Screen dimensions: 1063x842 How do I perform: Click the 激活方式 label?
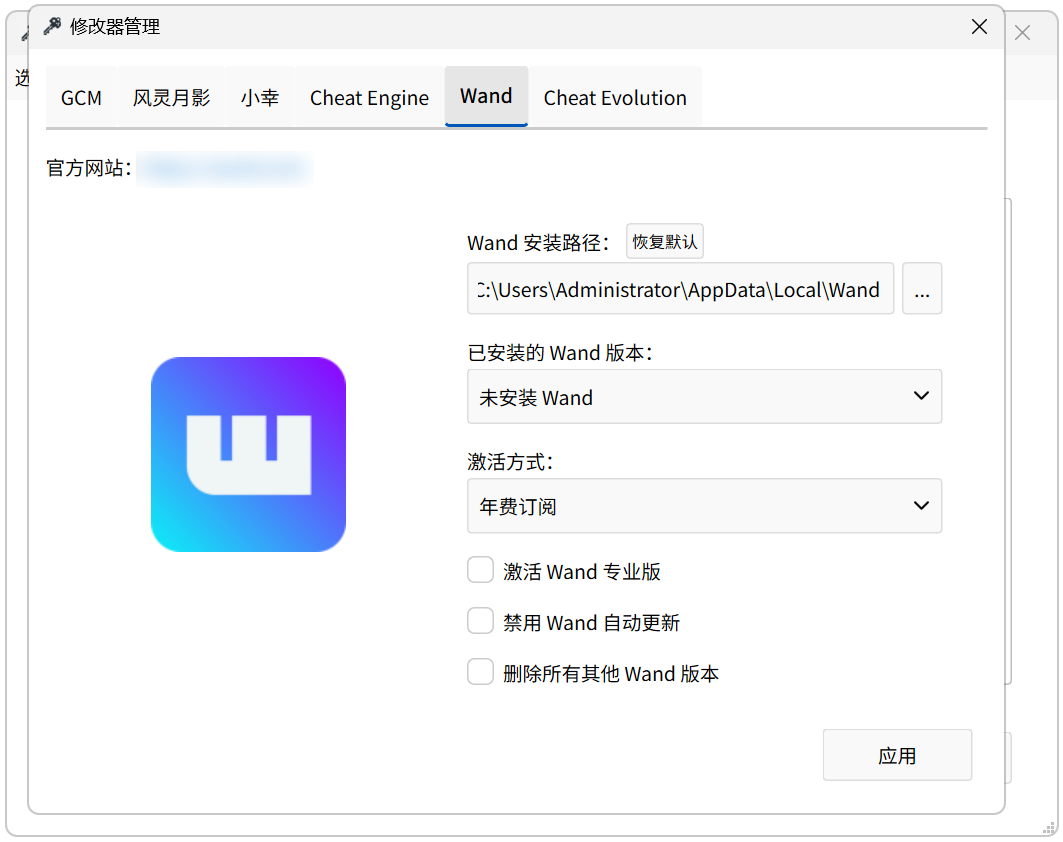[510, 462]
